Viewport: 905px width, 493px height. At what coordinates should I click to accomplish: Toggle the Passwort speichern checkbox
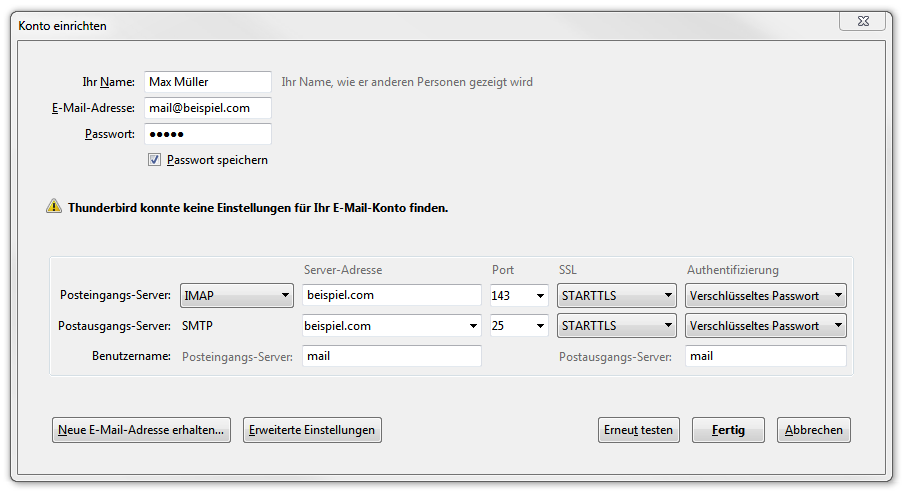point(154,160)
